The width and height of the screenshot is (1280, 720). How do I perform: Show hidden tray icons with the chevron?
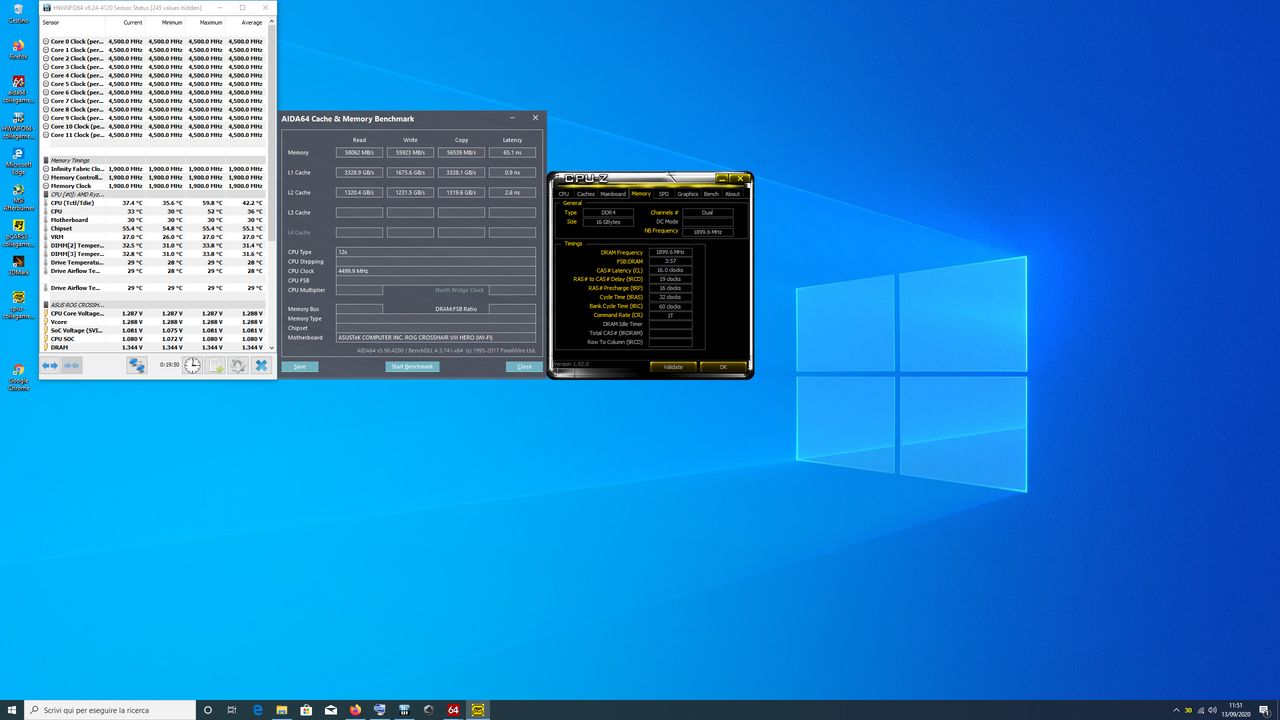[1176, 710]
